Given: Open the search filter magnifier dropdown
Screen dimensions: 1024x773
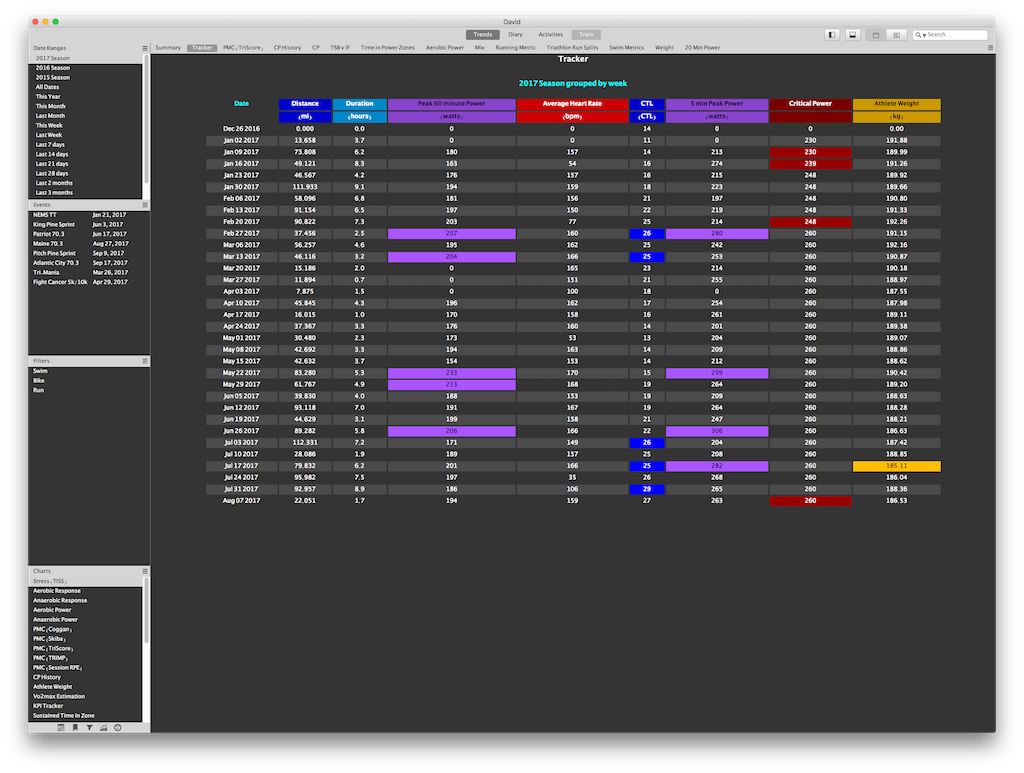Looking at the screenshot, I should 920,35.
